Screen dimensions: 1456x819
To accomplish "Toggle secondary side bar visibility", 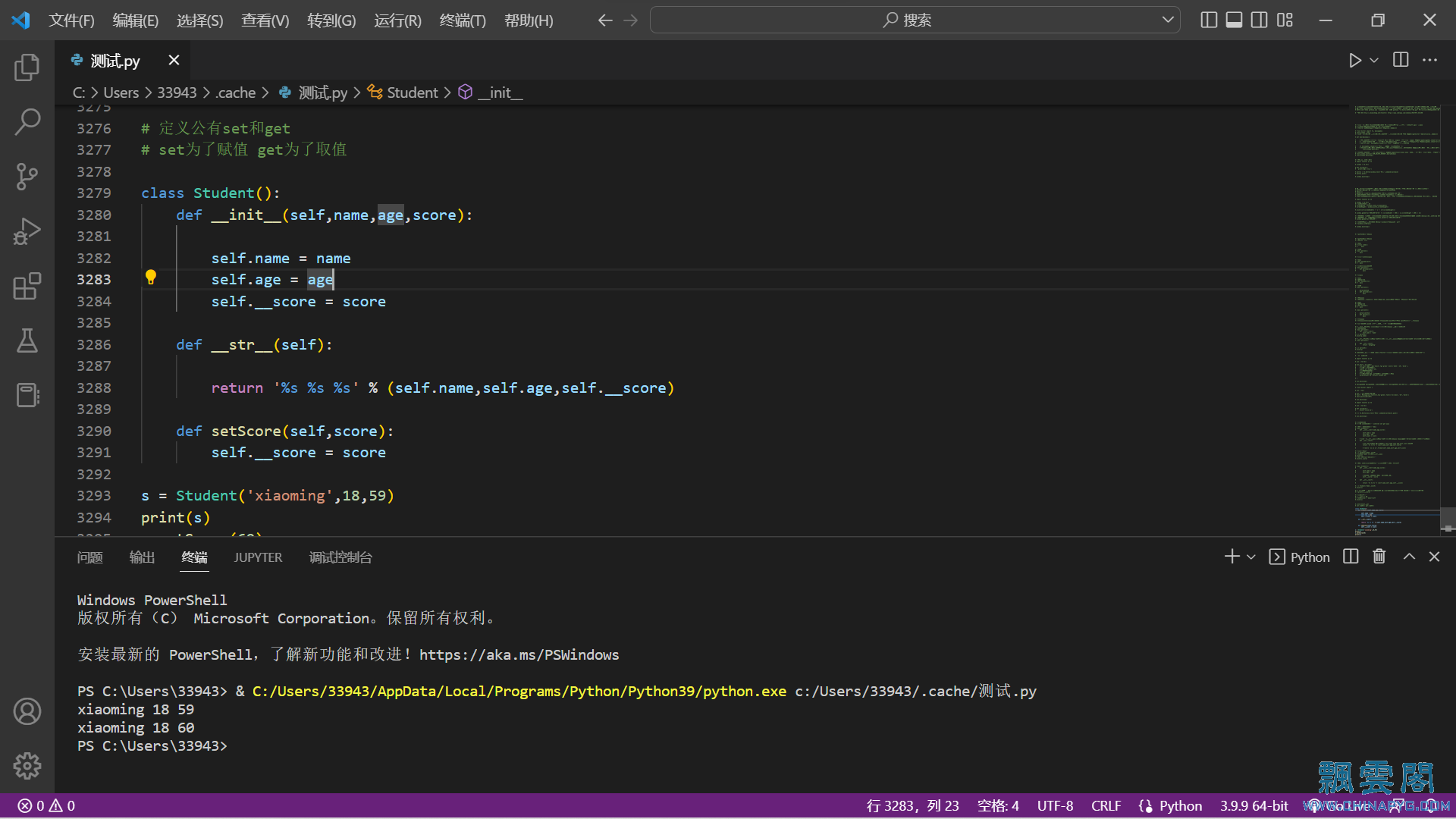I will click(x=1260, y=20).
